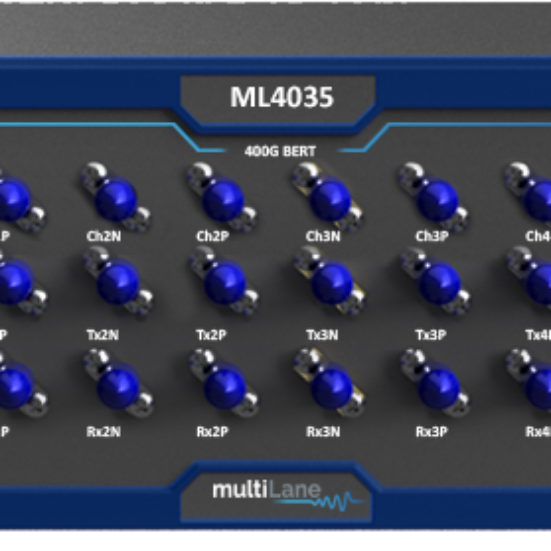Screen dimensions: 551x551
Task: Click the Ch2P text label
Action: [x=212, y=236]
